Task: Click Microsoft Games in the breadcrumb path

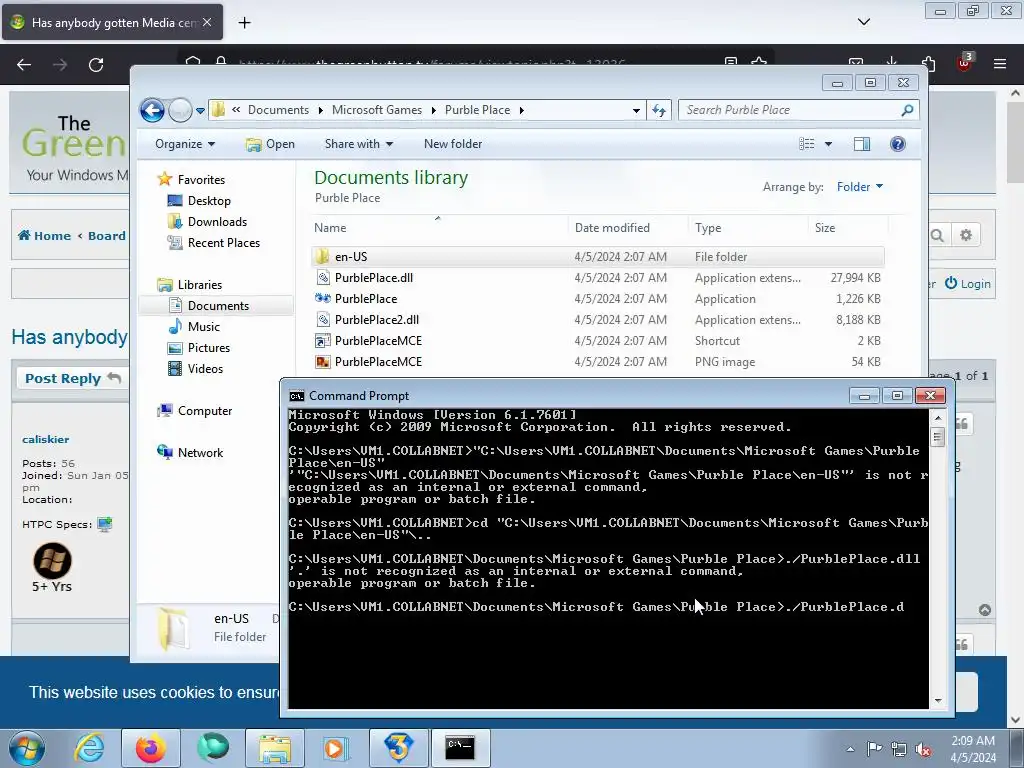Action: [x=377, y=110]
